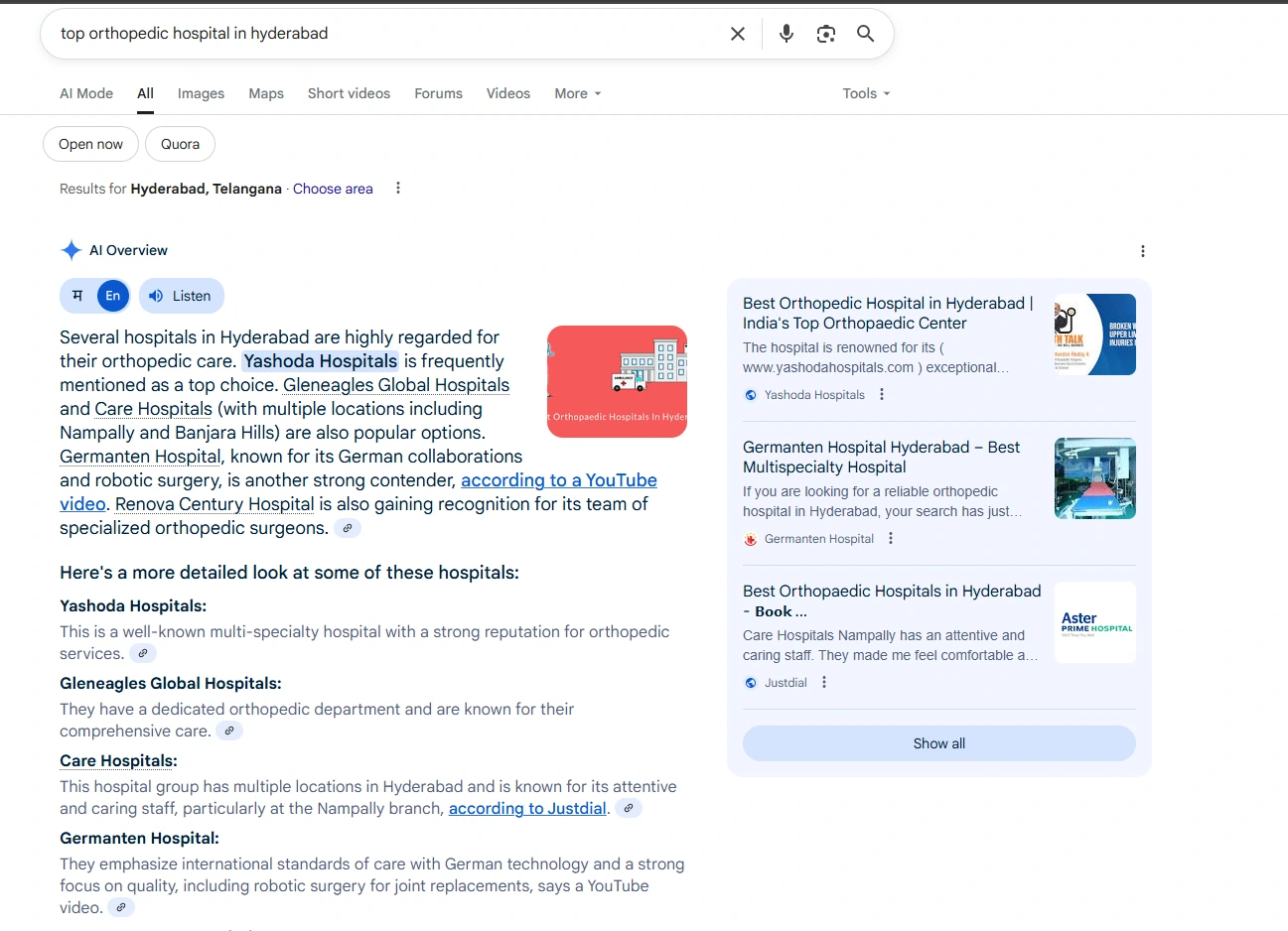Clear the search box with X icon
This screenshot has width=1288, height=931.
click(738, 34)
